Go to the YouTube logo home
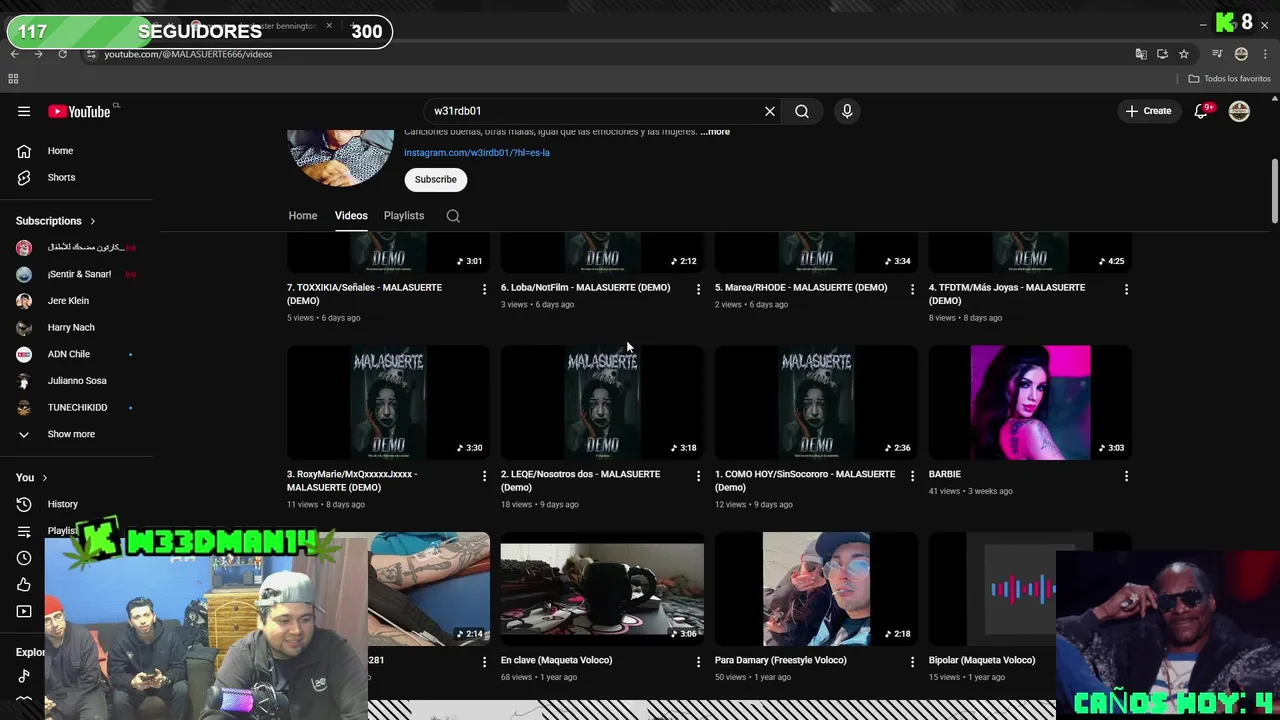This screenshot has height=720, width=1280. coord(79,111)
